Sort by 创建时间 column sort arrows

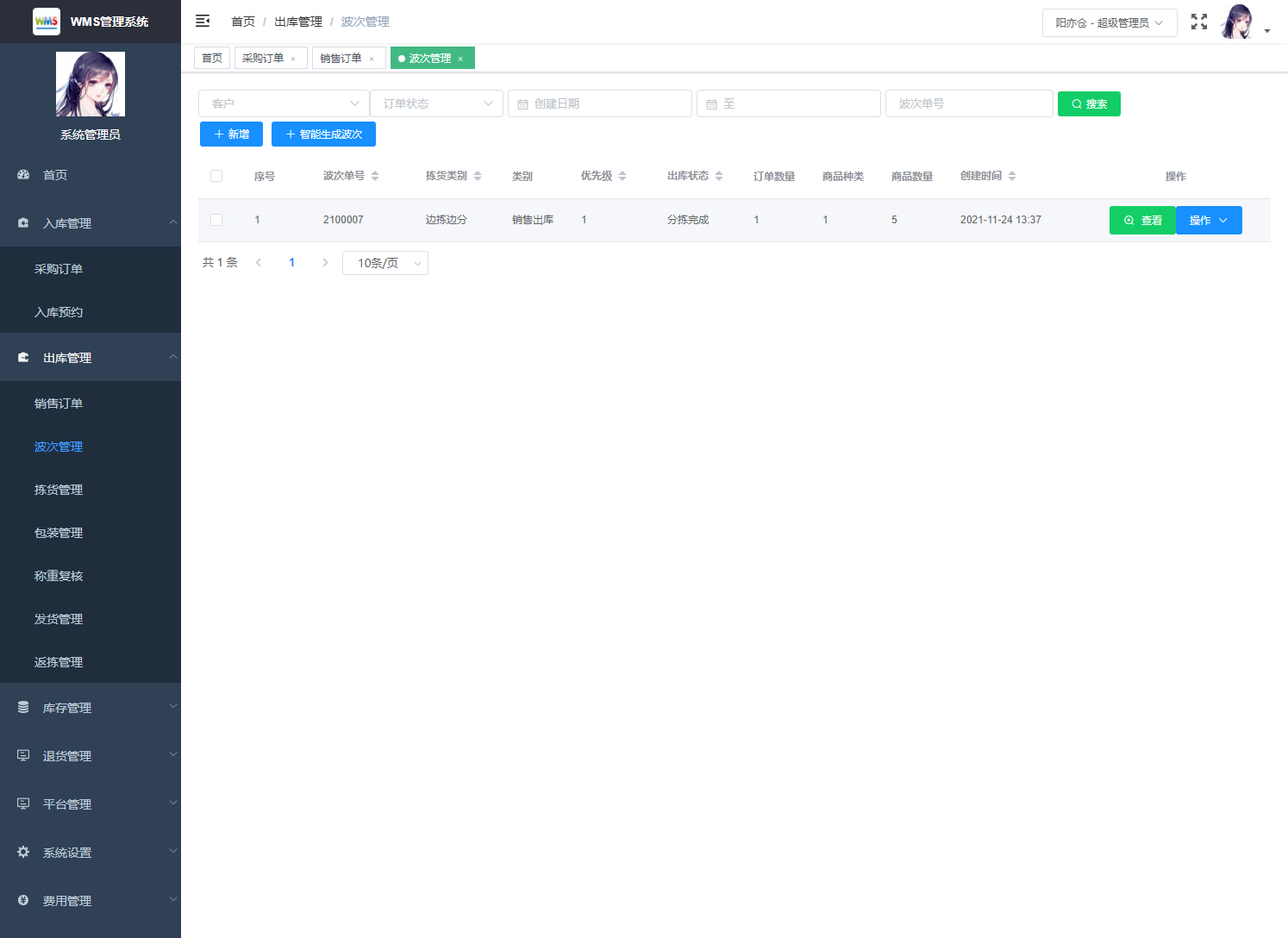pos(1012,176)
